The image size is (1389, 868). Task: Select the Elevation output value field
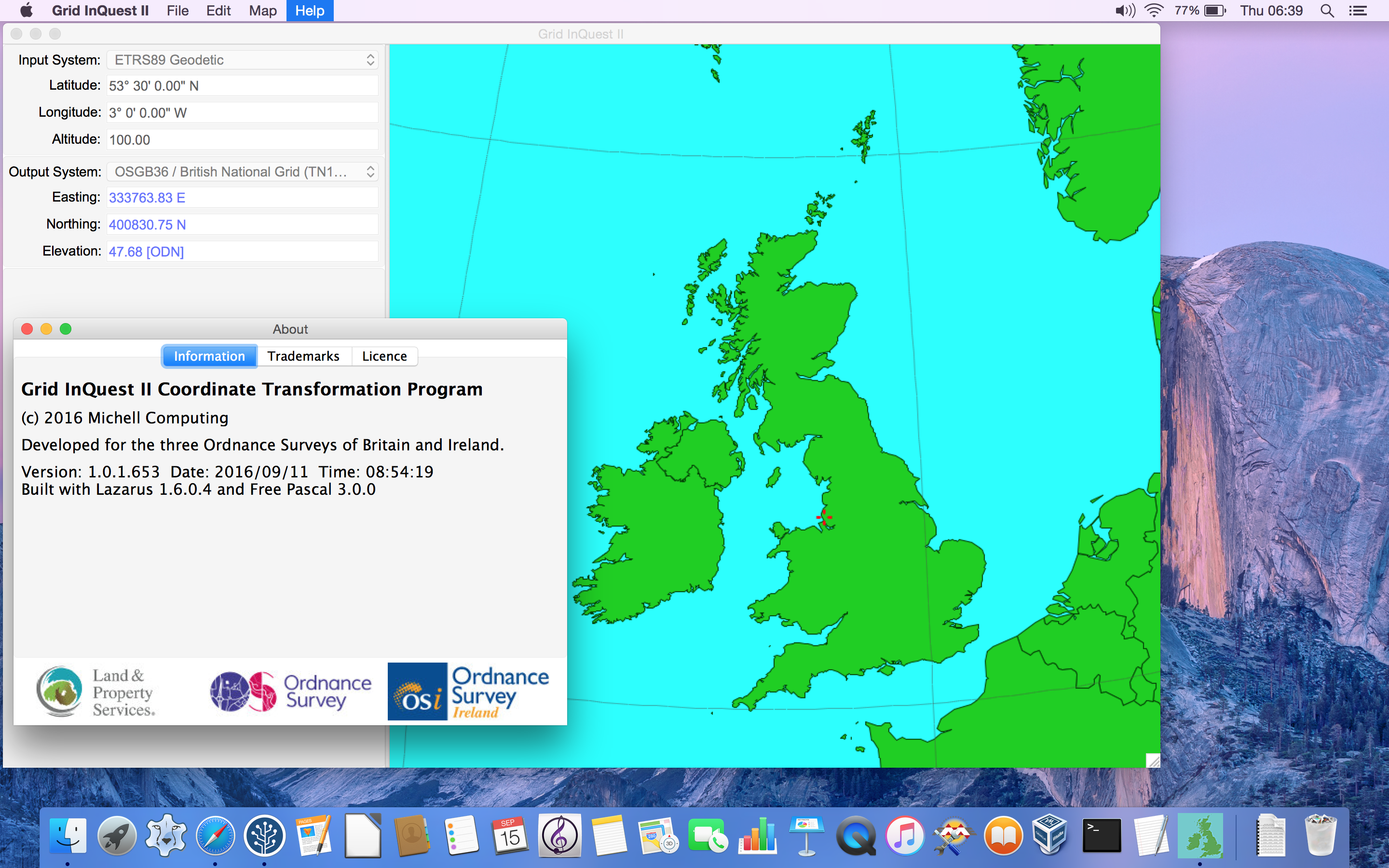pyautogui.click(x=242, y=251)
